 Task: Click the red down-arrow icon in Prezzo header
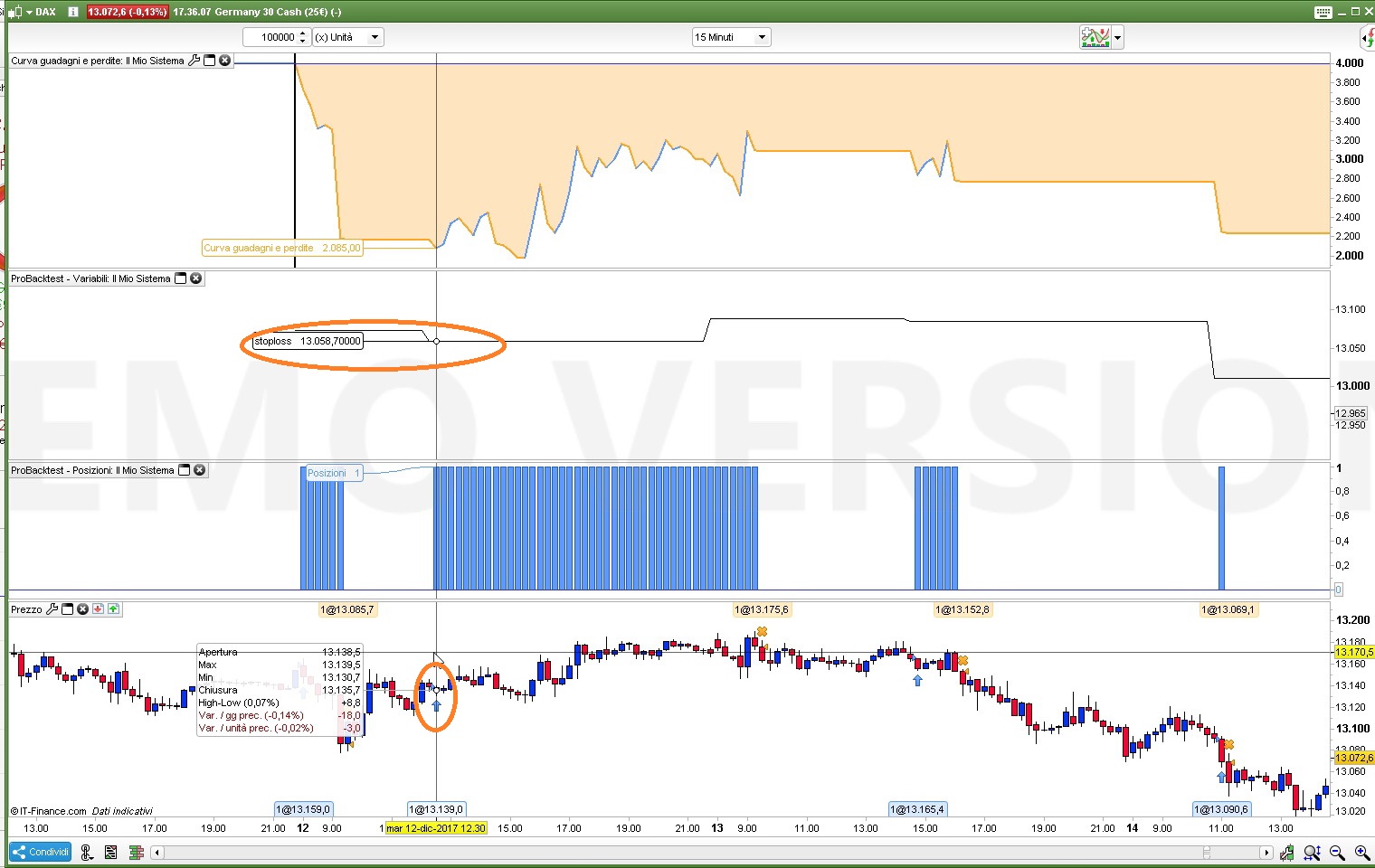(x=98, y=609)
